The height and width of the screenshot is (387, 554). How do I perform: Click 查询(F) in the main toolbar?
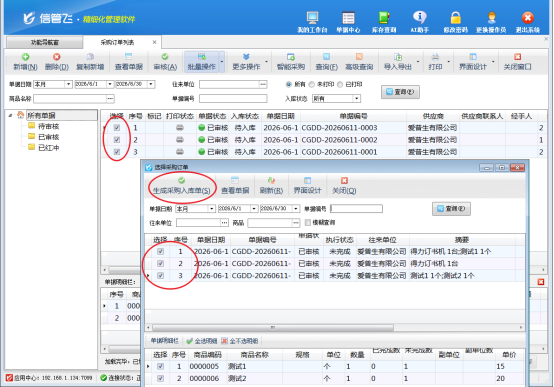coord(326,62)
